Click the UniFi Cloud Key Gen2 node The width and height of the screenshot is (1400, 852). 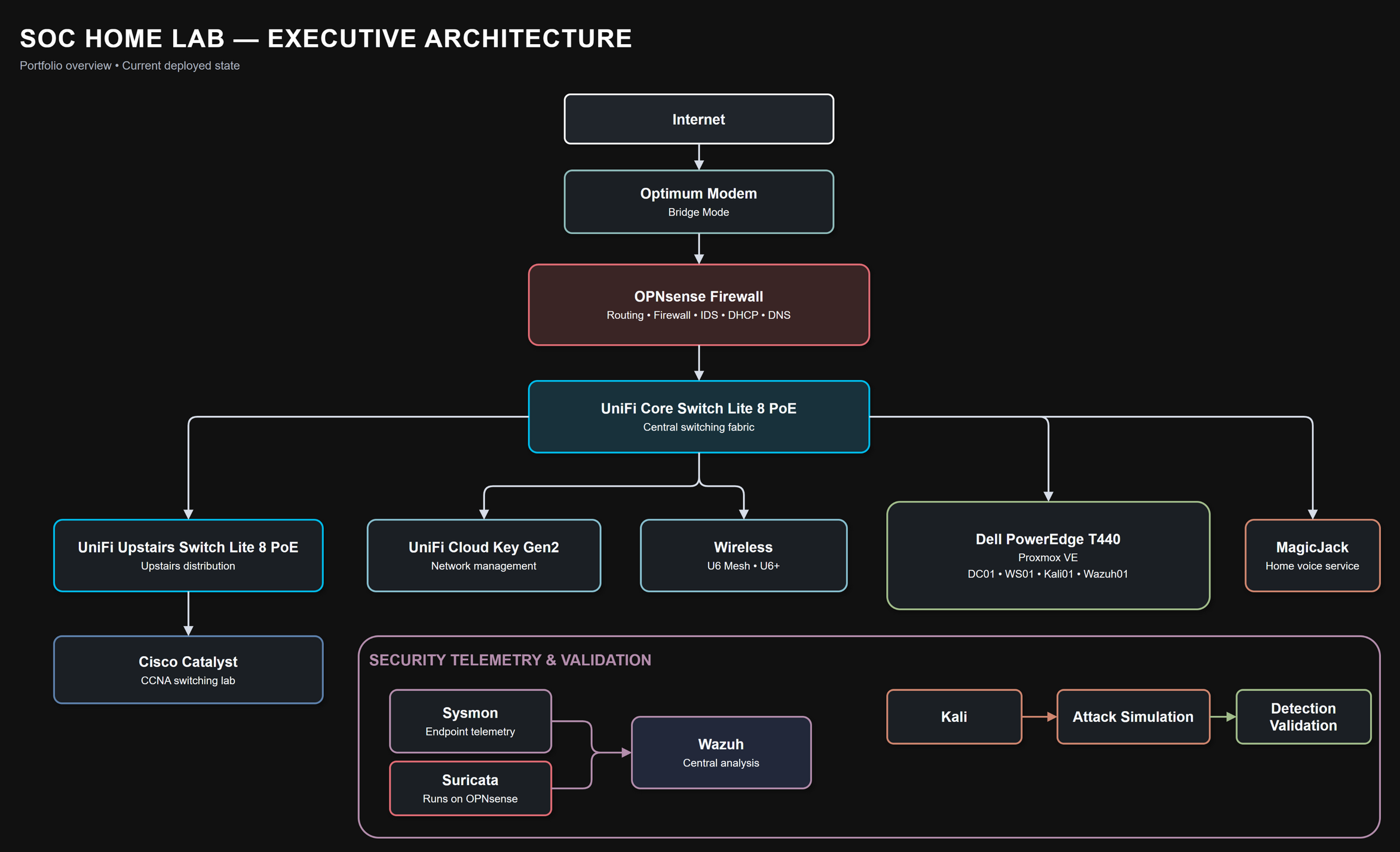pyautogui.click(x=484, y=556)
